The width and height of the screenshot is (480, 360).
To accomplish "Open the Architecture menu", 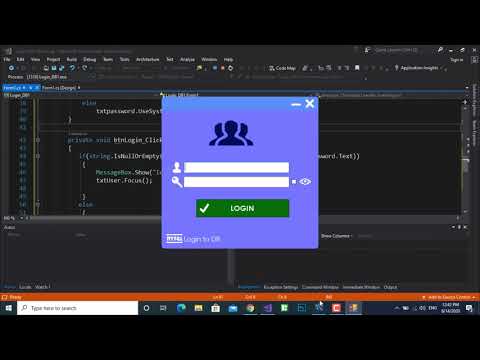I will [148, 59].
